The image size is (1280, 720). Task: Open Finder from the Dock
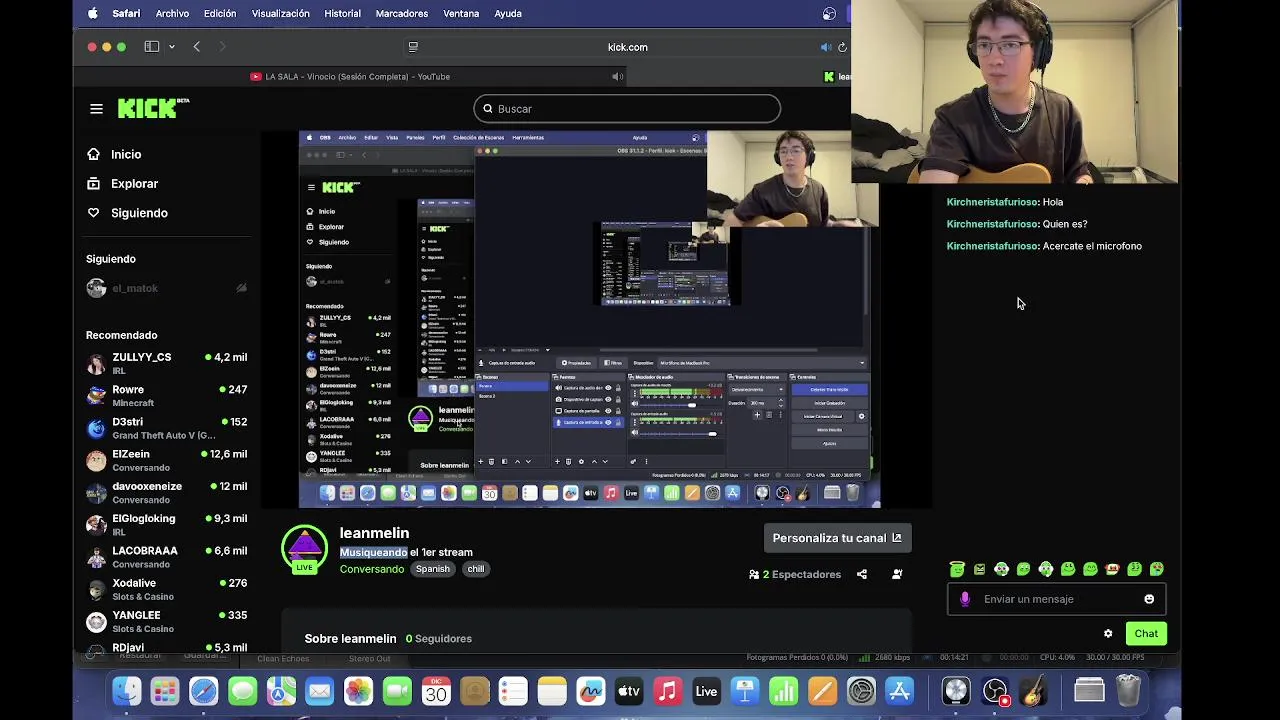126,691
